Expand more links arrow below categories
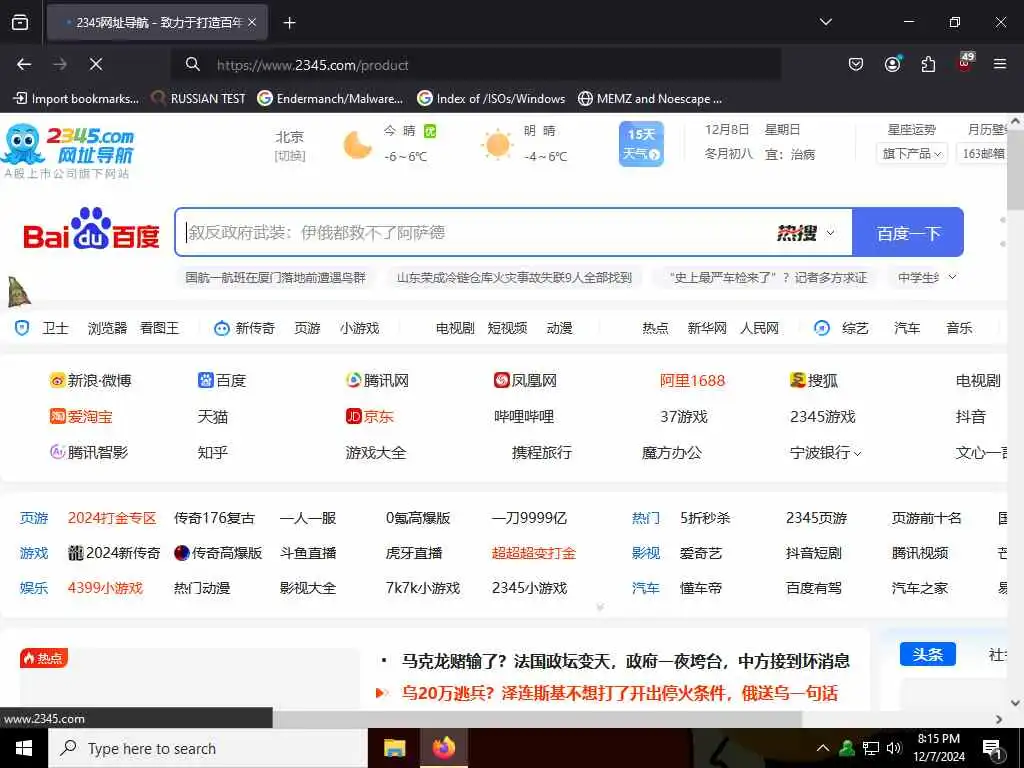 tap(600, 607)
